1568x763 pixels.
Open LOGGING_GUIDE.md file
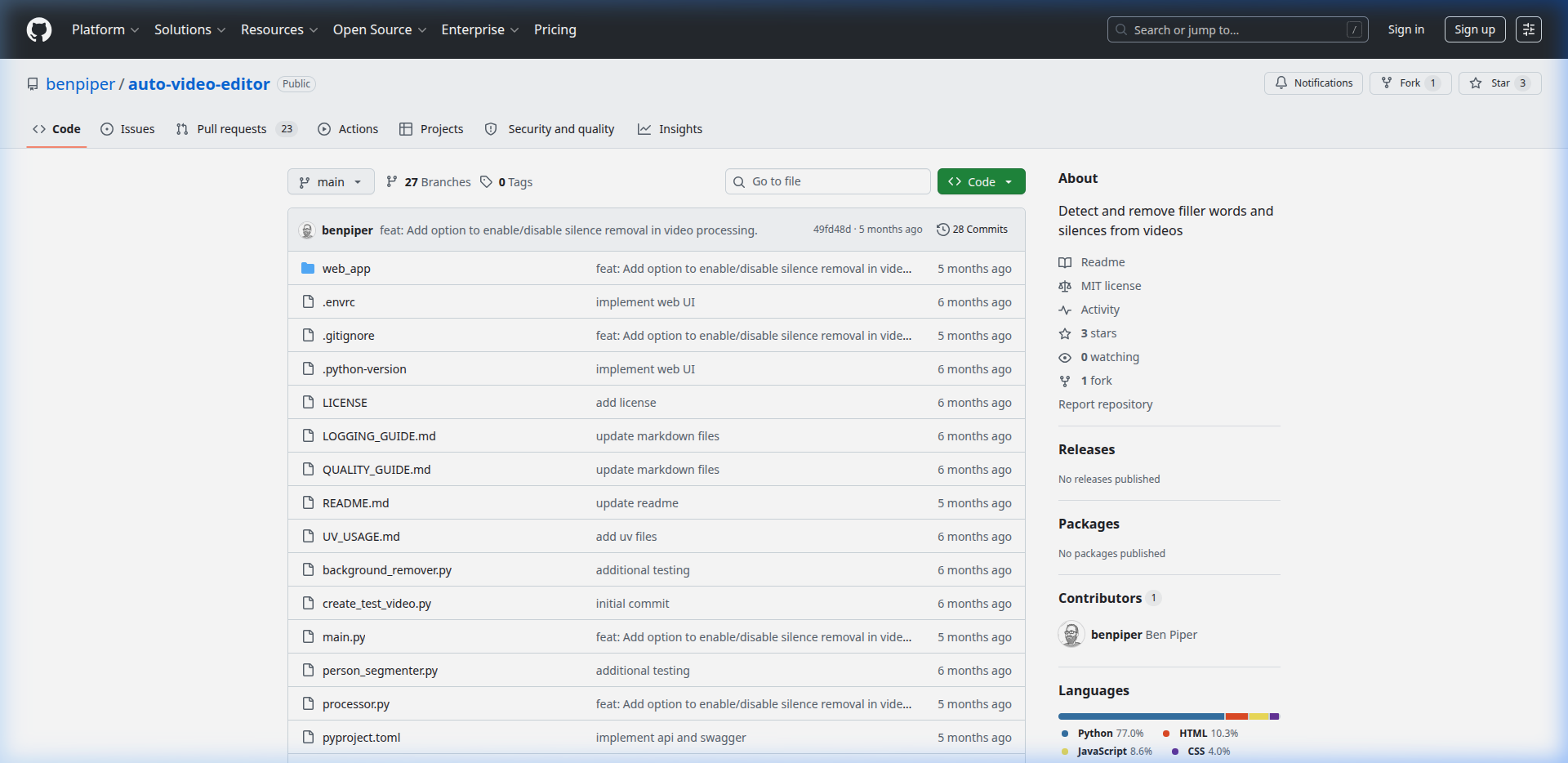[379, 436]
